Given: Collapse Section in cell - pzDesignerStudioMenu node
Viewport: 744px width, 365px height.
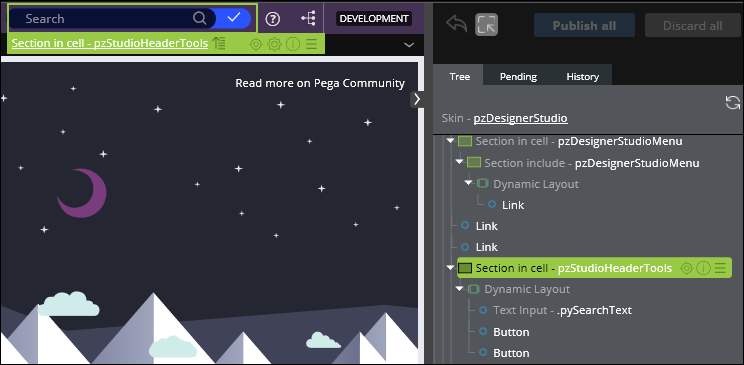Looking at the screenshot, I should (x=450, y=141).
